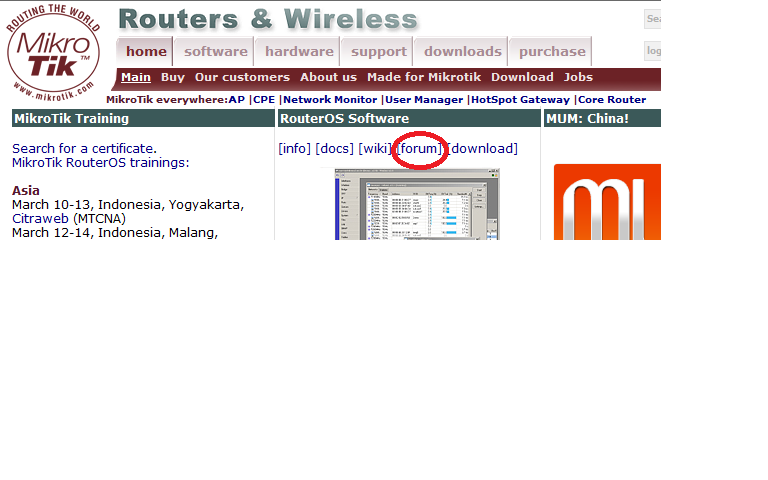This screenshot has height=480, width=768.
Task: Follow the AP link
Action: click(237, 99)
